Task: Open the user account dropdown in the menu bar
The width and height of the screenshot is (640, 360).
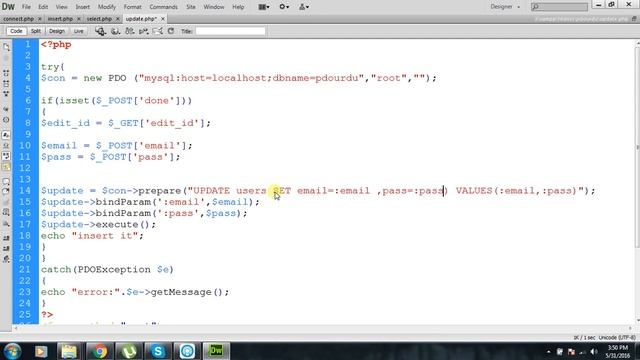Action: click(304, 7)
